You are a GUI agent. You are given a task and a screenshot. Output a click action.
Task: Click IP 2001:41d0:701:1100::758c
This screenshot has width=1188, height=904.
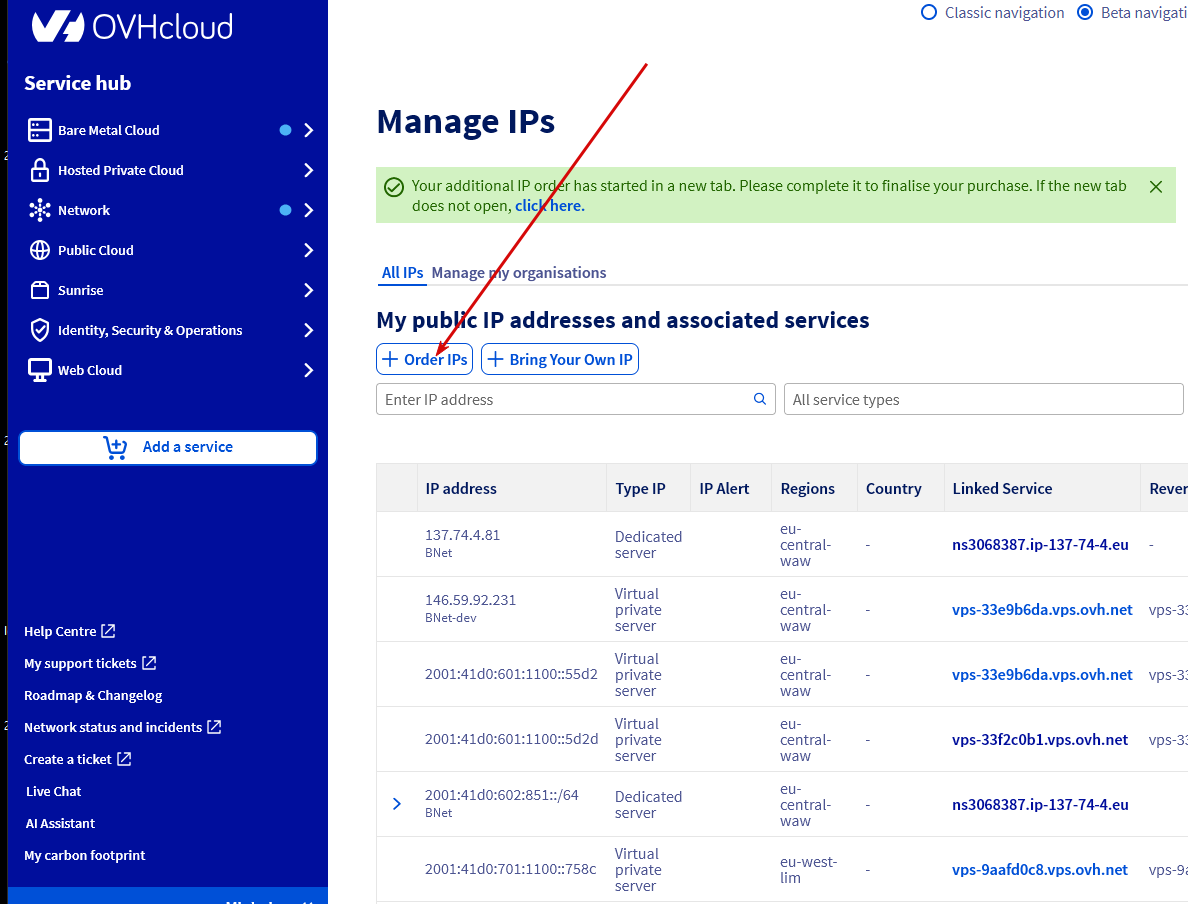coord(511,869)
